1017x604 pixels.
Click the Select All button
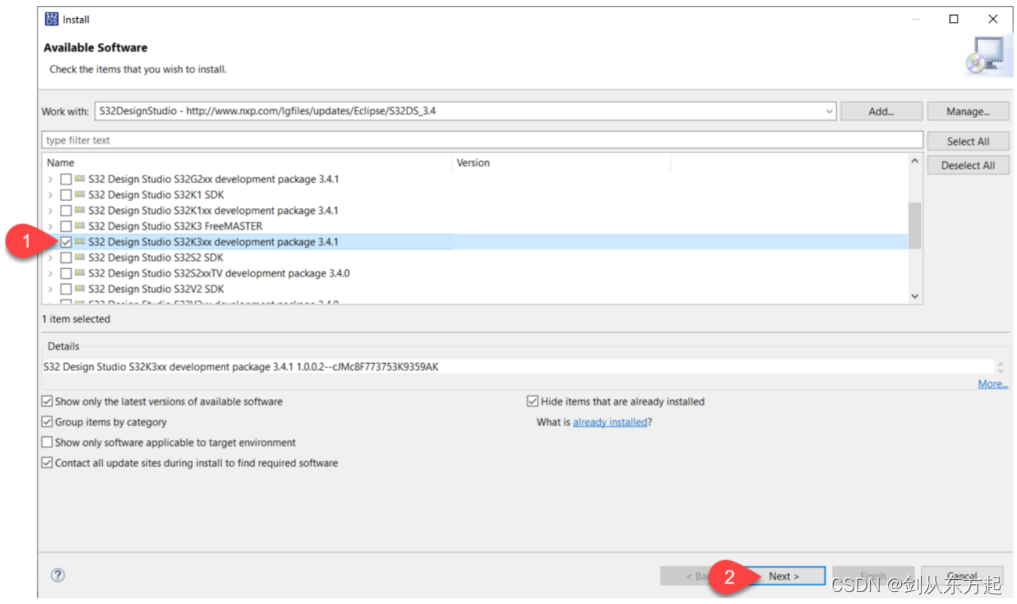(x=968, y=141)
